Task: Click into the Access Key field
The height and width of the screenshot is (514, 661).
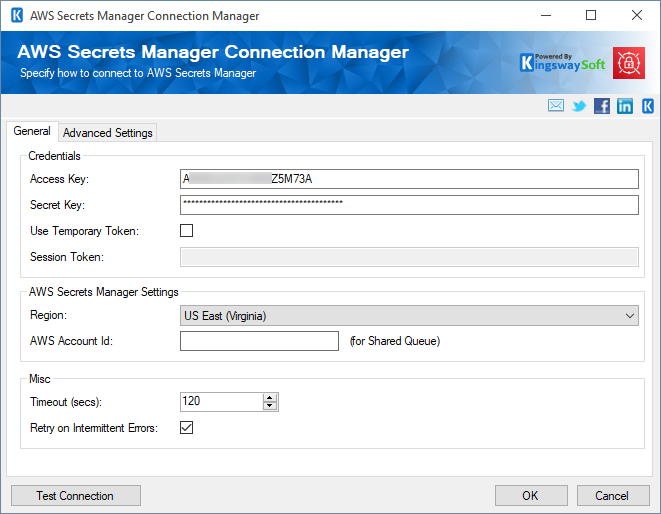Action: point(409,179)
